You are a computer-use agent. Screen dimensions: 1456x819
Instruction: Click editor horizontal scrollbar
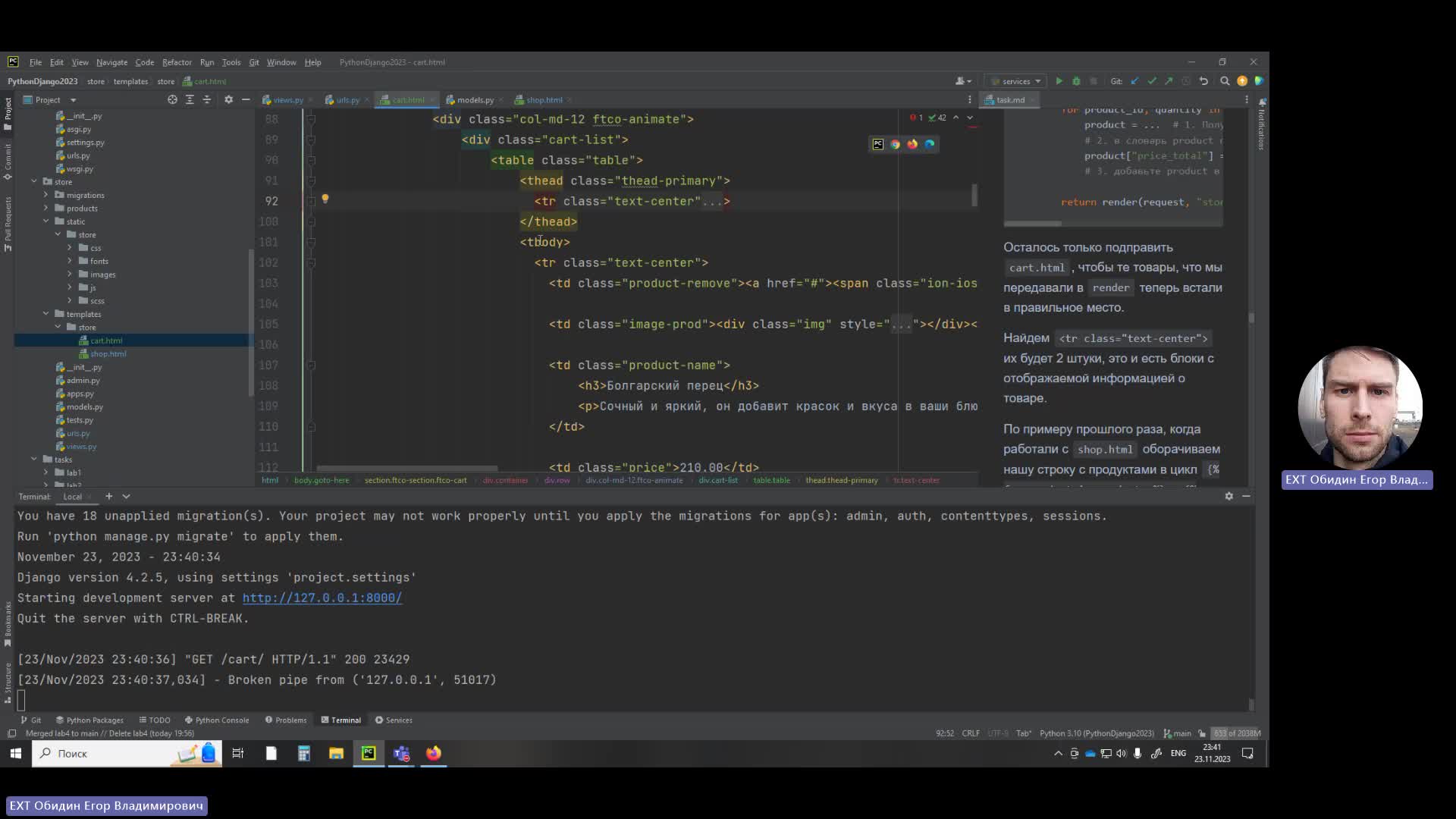[407, 468]
